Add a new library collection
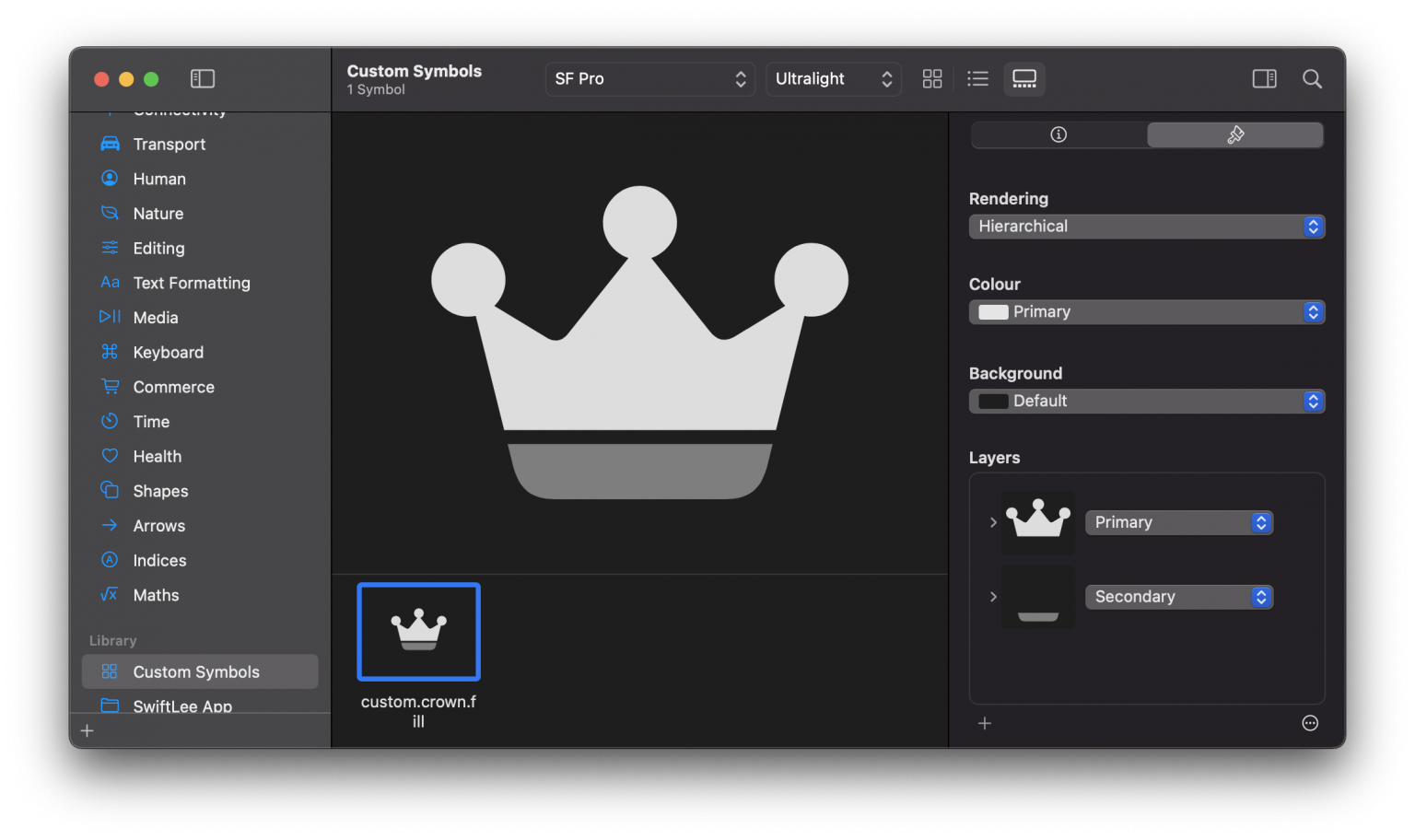The width and height of the screenshot is (1415, 840). pyautogui.click(x=88, y=731)
